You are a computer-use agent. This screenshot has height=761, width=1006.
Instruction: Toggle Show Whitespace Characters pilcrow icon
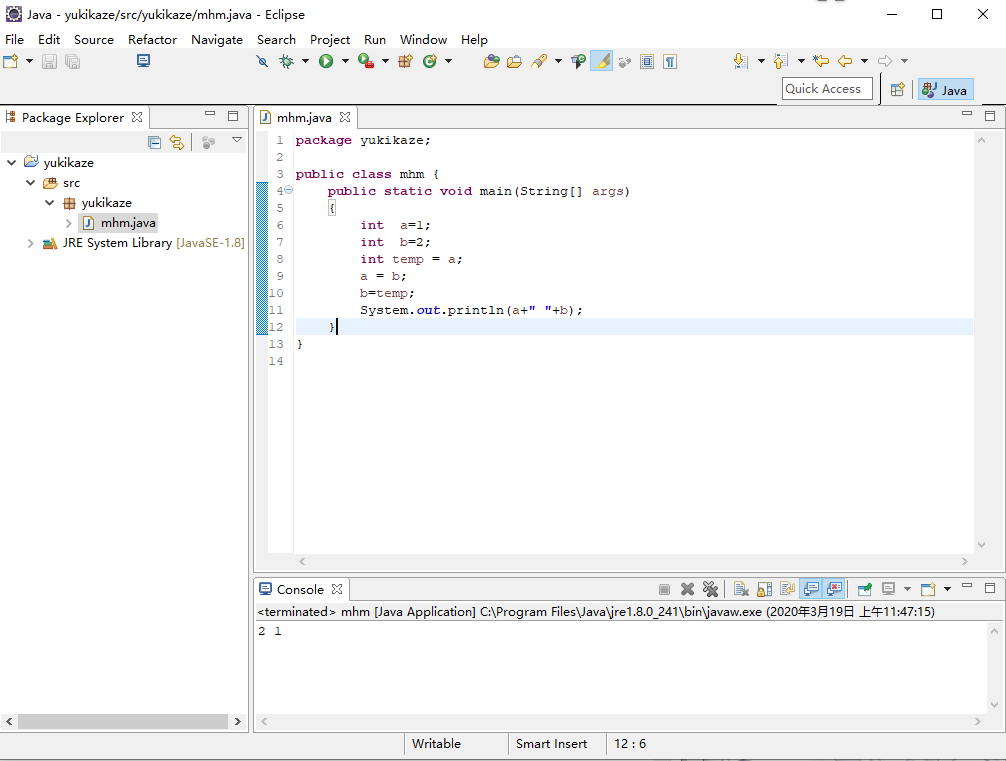tap(670, 62)
